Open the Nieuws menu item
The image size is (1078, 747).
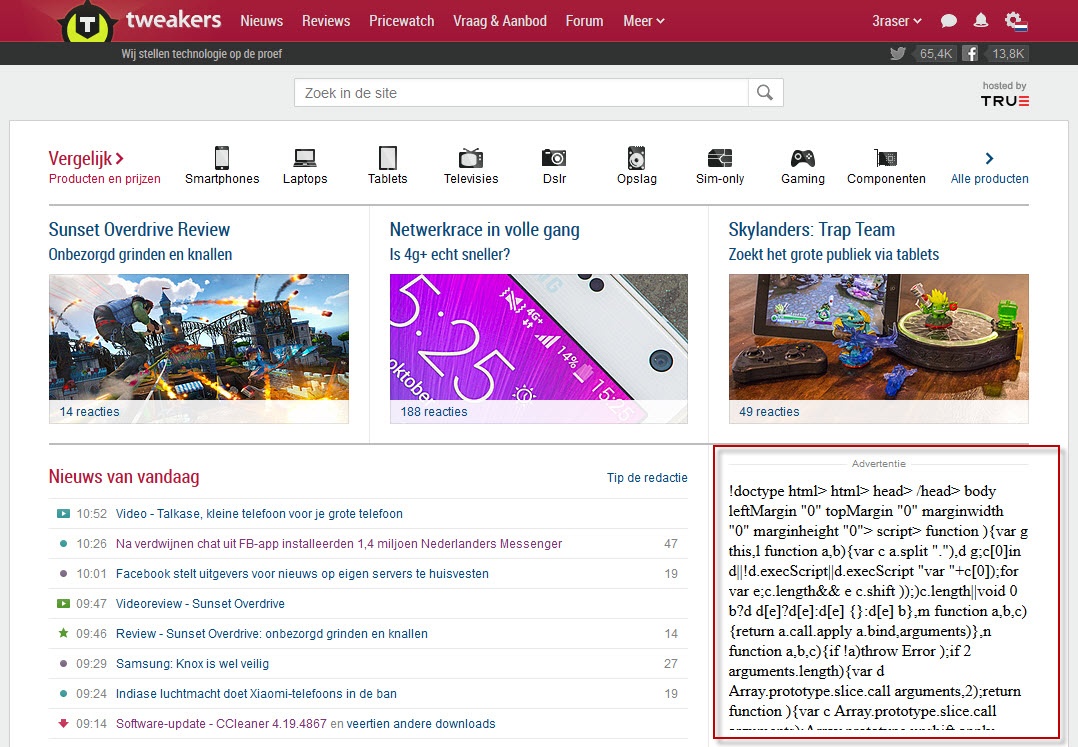click(x=261, y=21)
